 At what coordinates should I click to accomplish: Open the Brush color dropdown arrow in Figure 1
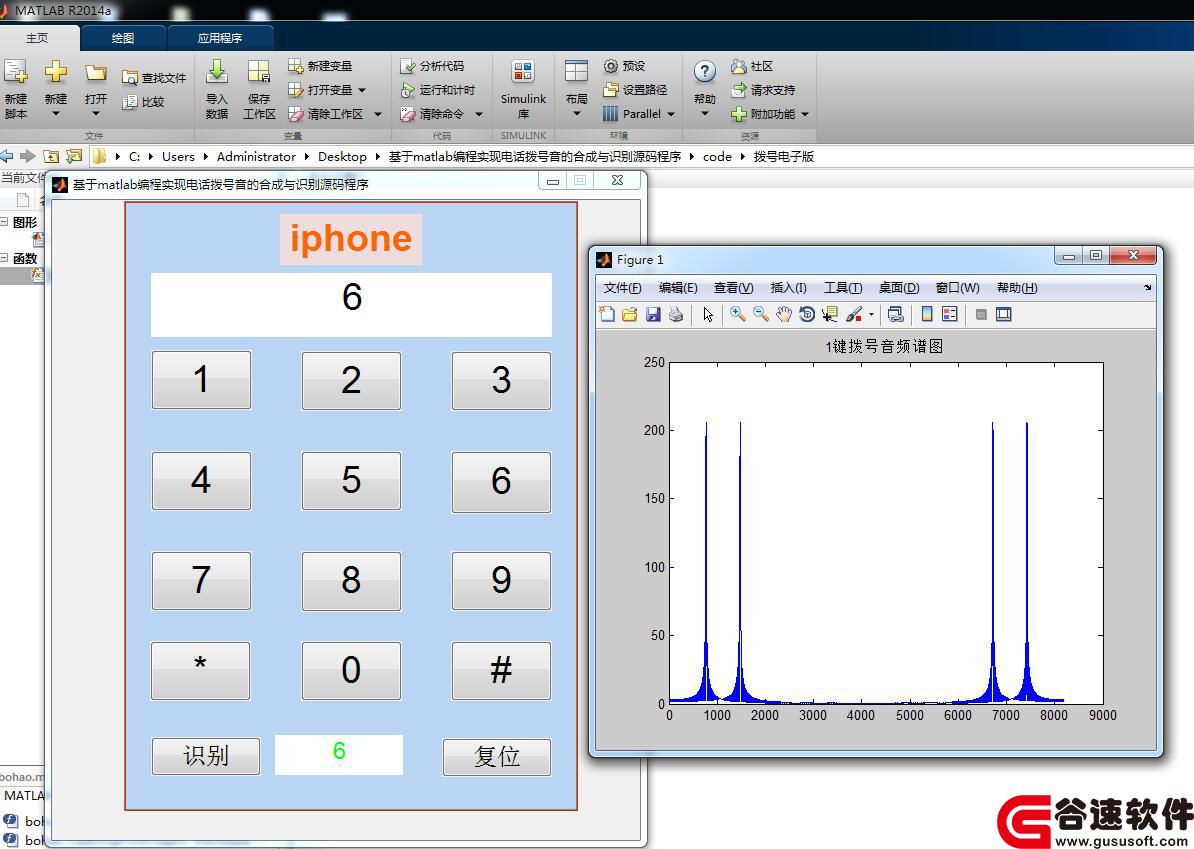[871, 314]
